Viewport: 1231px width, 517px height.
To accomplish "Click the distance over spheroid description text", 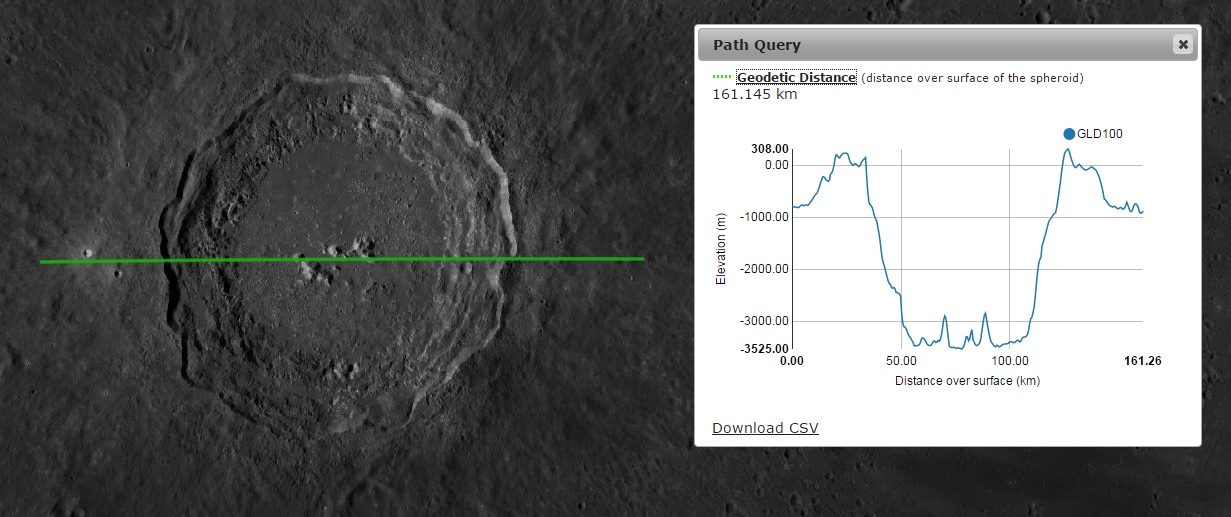I will coord(972,78).
